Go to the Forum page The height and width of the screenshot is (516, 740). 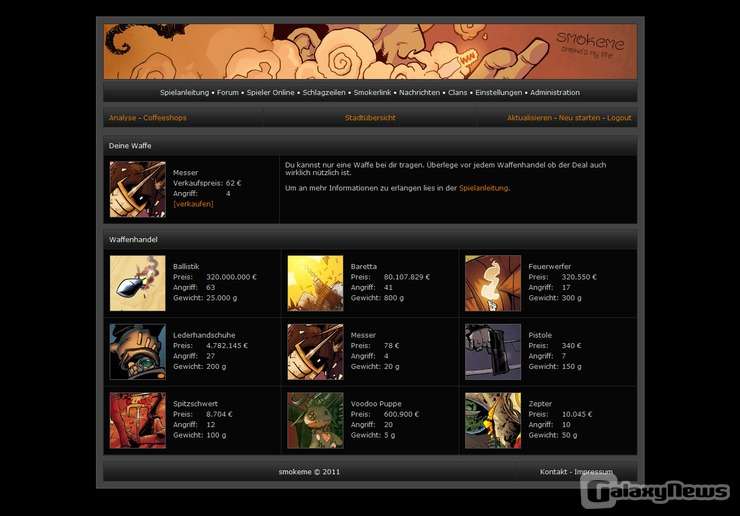tap(228, 93)
